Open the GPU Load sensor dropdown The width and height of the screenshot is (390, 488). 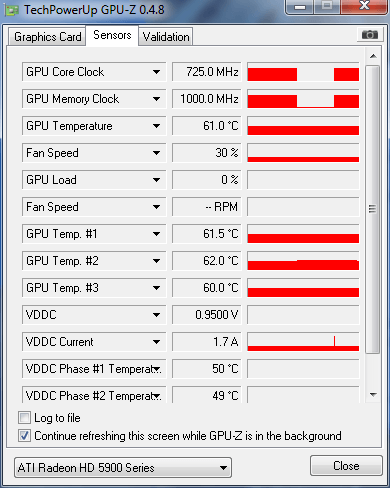tap(156, 180)
